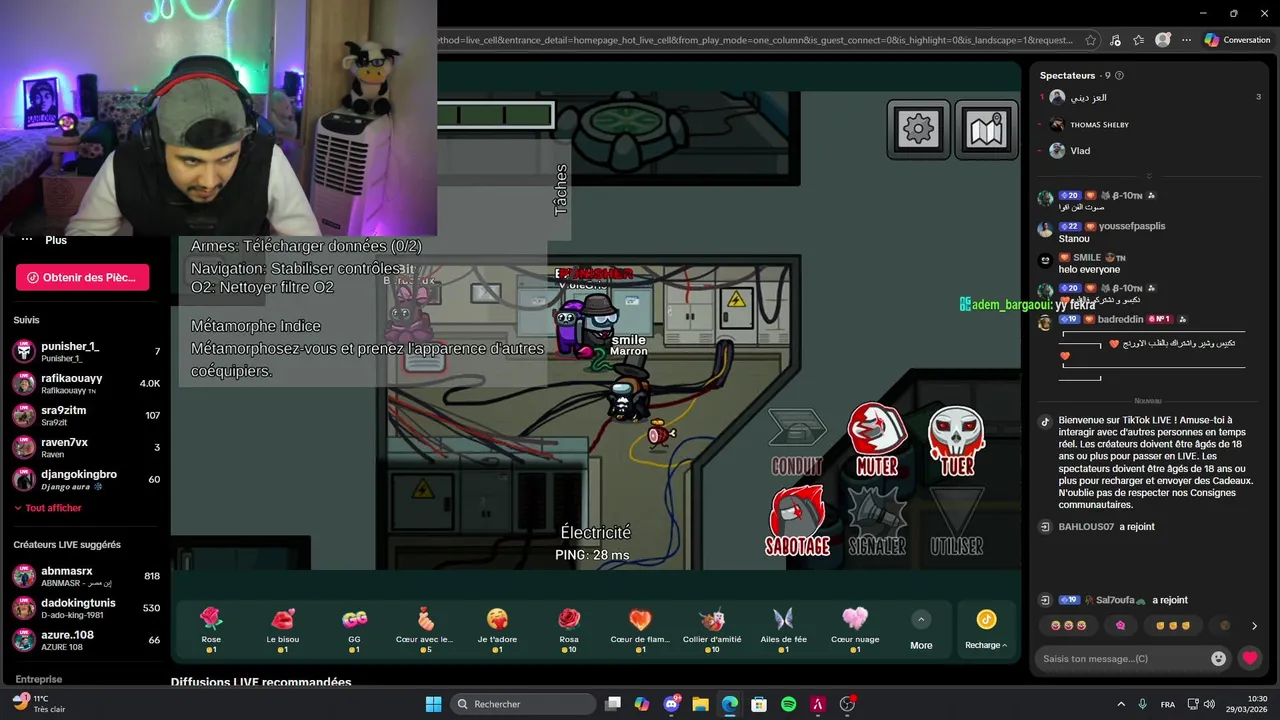This screenshot has height=720, width=1280.
Task: Click the FRA language indicator
Action: pyautogui.click(x=1168, y=704)
